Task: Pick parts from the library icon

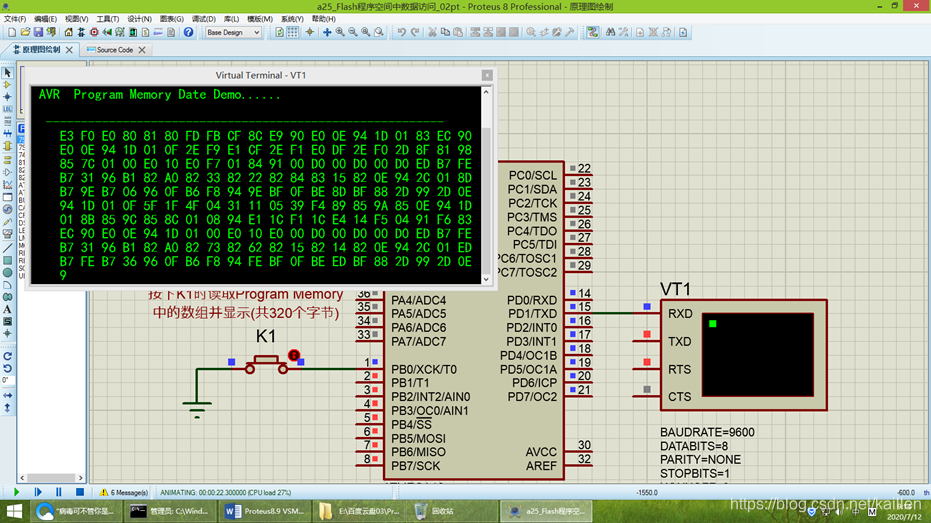Action: click(531, 32)
